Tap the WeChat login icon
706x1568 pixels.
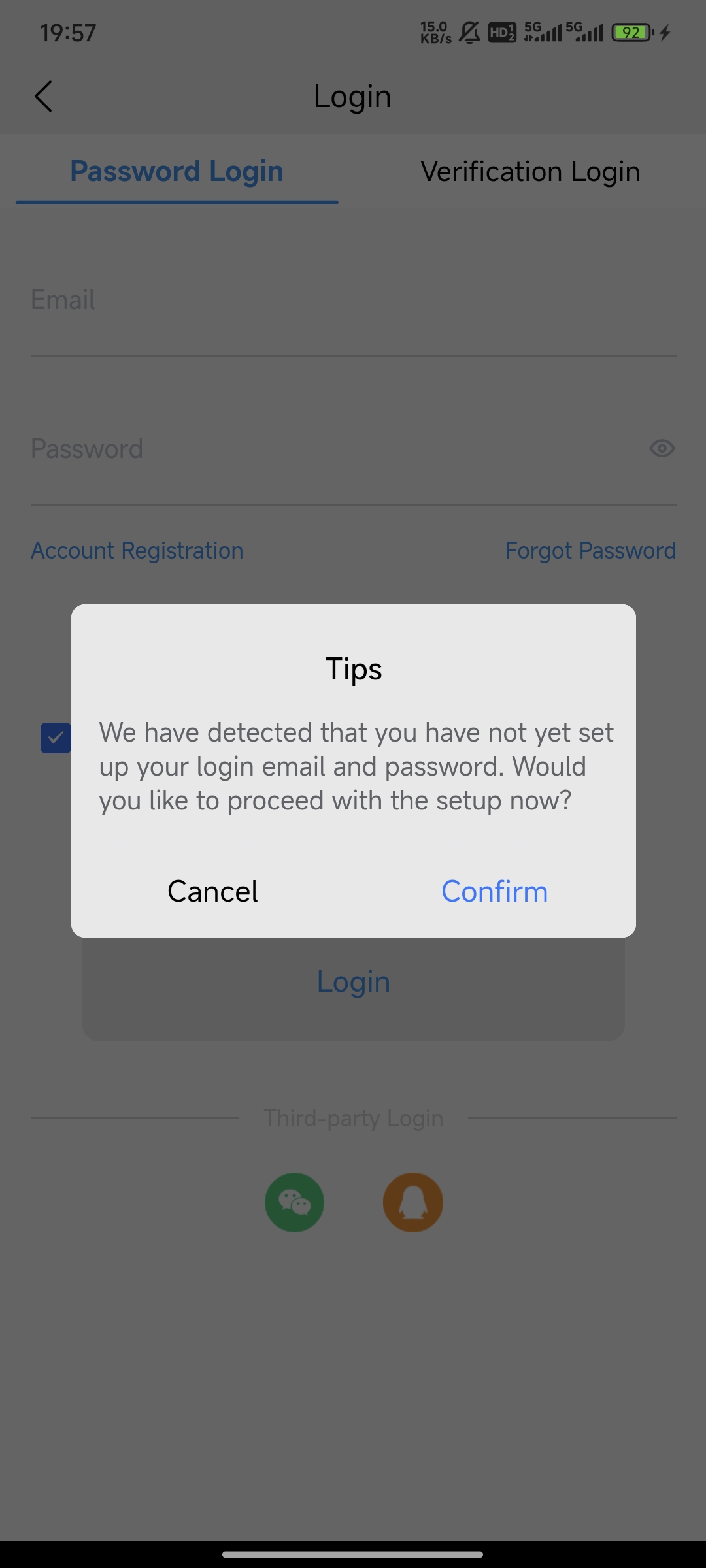(x=294, y=1202)
